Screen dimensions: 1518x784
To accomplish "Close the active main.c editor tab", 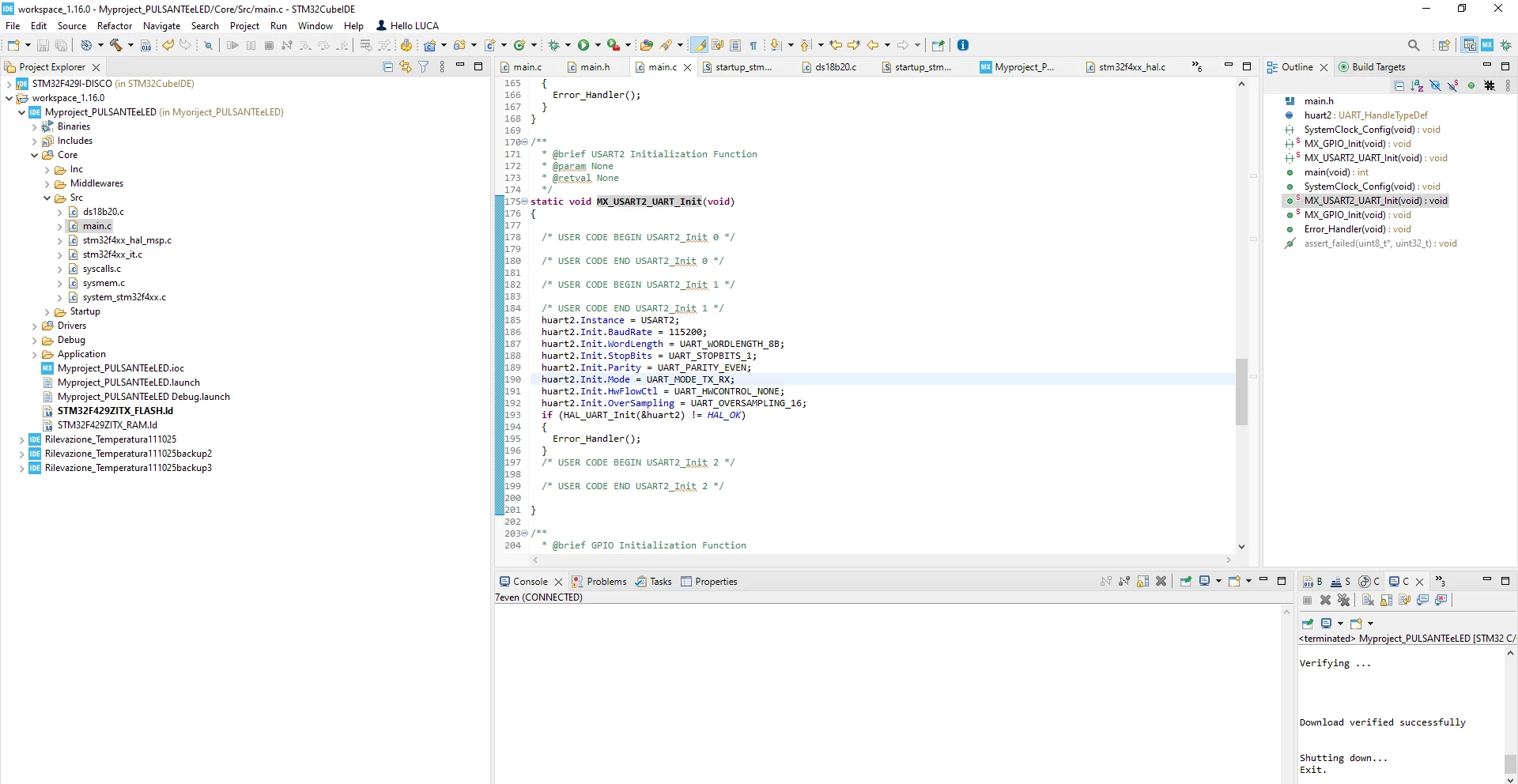I will coord(687,67).
